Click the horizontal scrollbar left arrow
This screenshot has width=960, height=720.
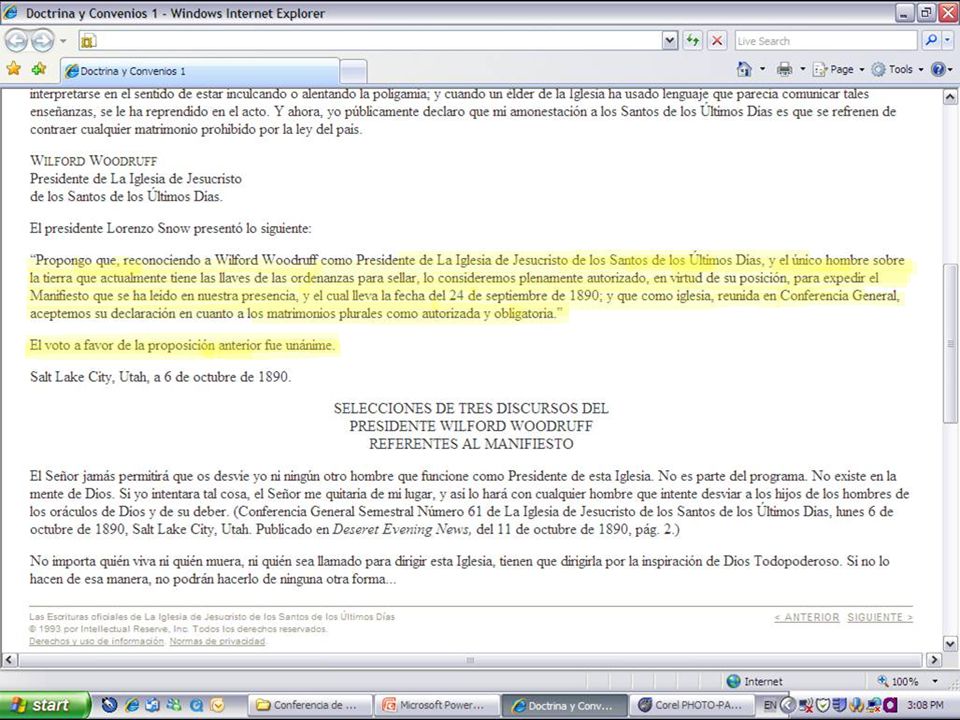(9, 660)
